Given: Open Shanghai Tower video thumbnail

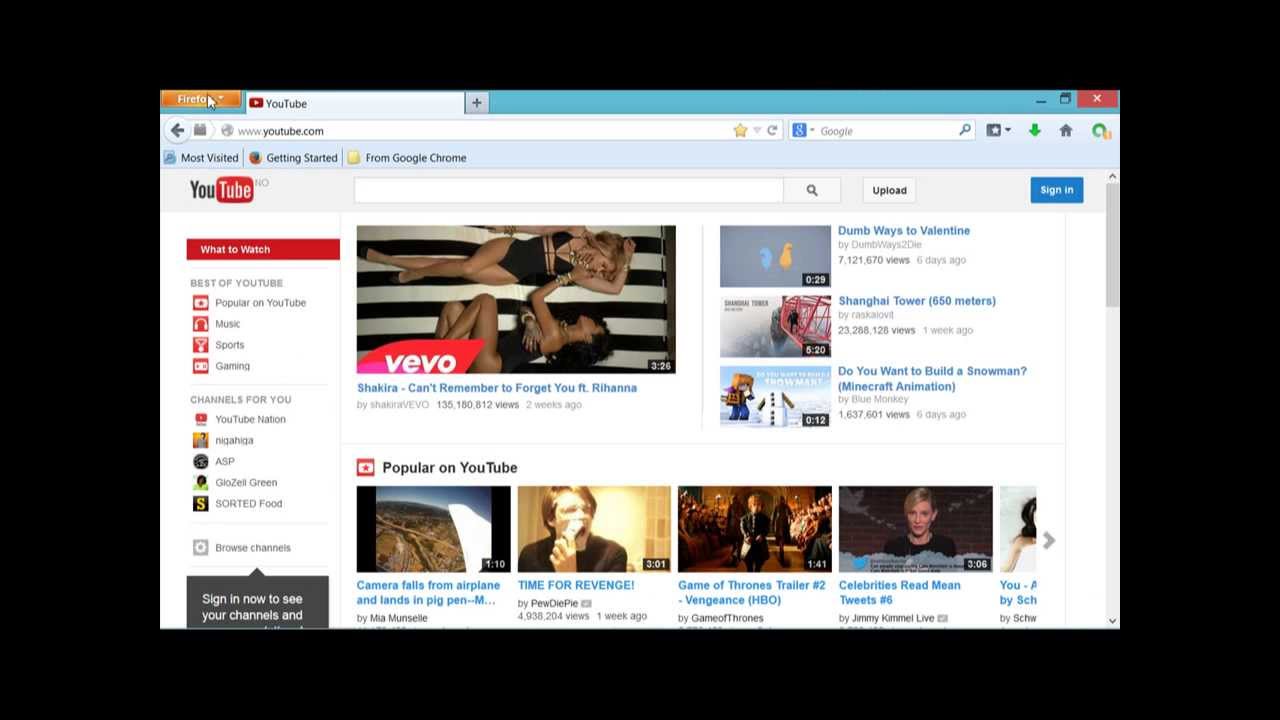Looking at the screenshot, I should (x=775, y=326).
